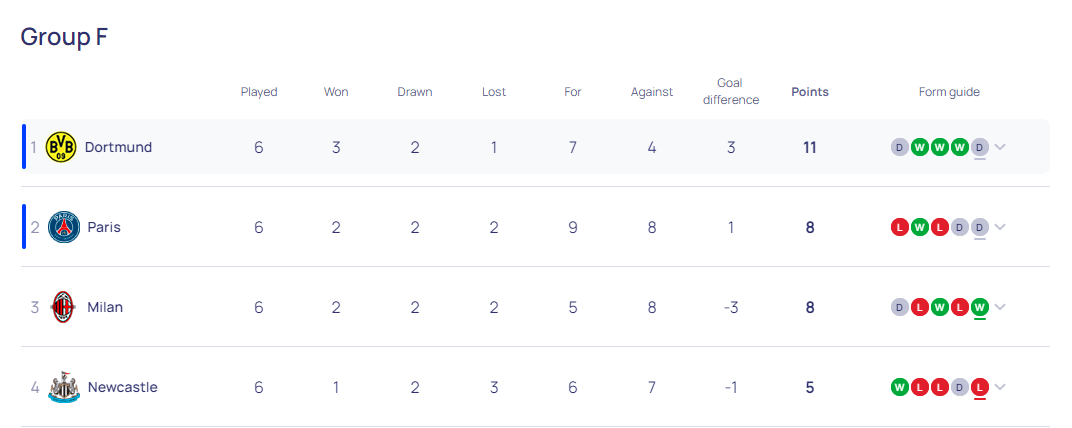
Task: Select Dortmund's latest underlined draw form badge
Action: click(x=980, y=147)
